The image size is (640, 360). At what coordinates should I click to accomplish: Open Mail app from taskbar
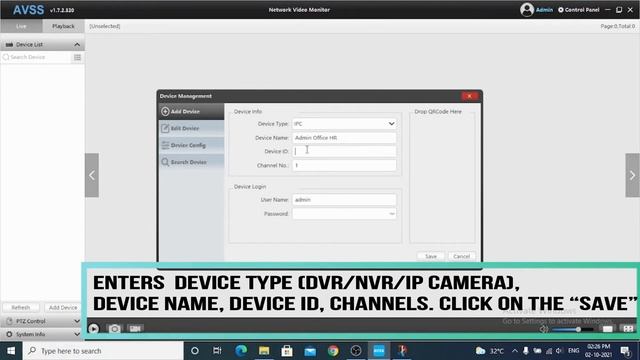pyautogui.click(x=310, y=351)
